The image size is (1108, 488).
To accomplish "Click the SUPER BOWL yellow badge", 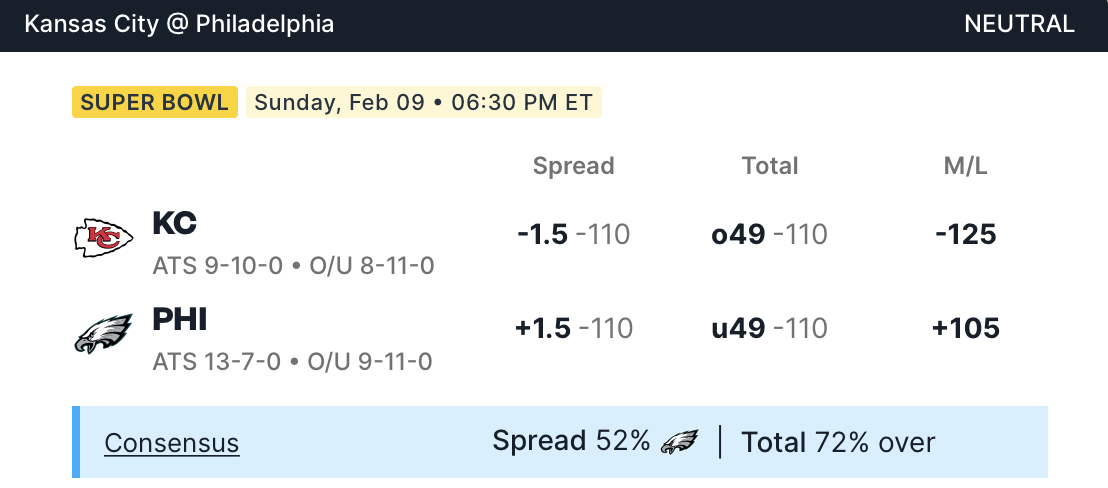I will pos(154,102).
